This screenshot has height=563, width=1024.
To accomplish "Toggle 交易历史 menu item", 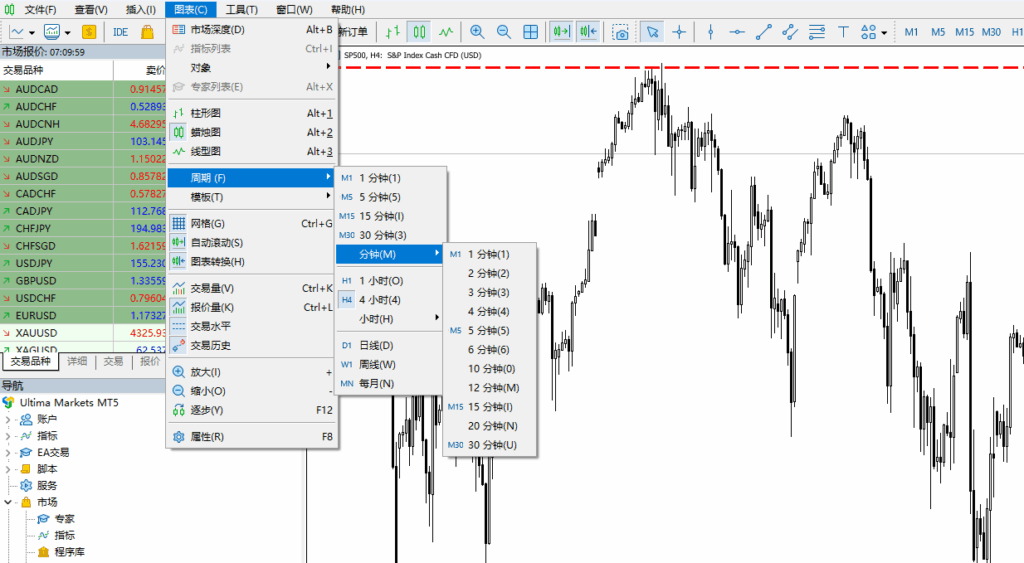I will pos(251,345).
